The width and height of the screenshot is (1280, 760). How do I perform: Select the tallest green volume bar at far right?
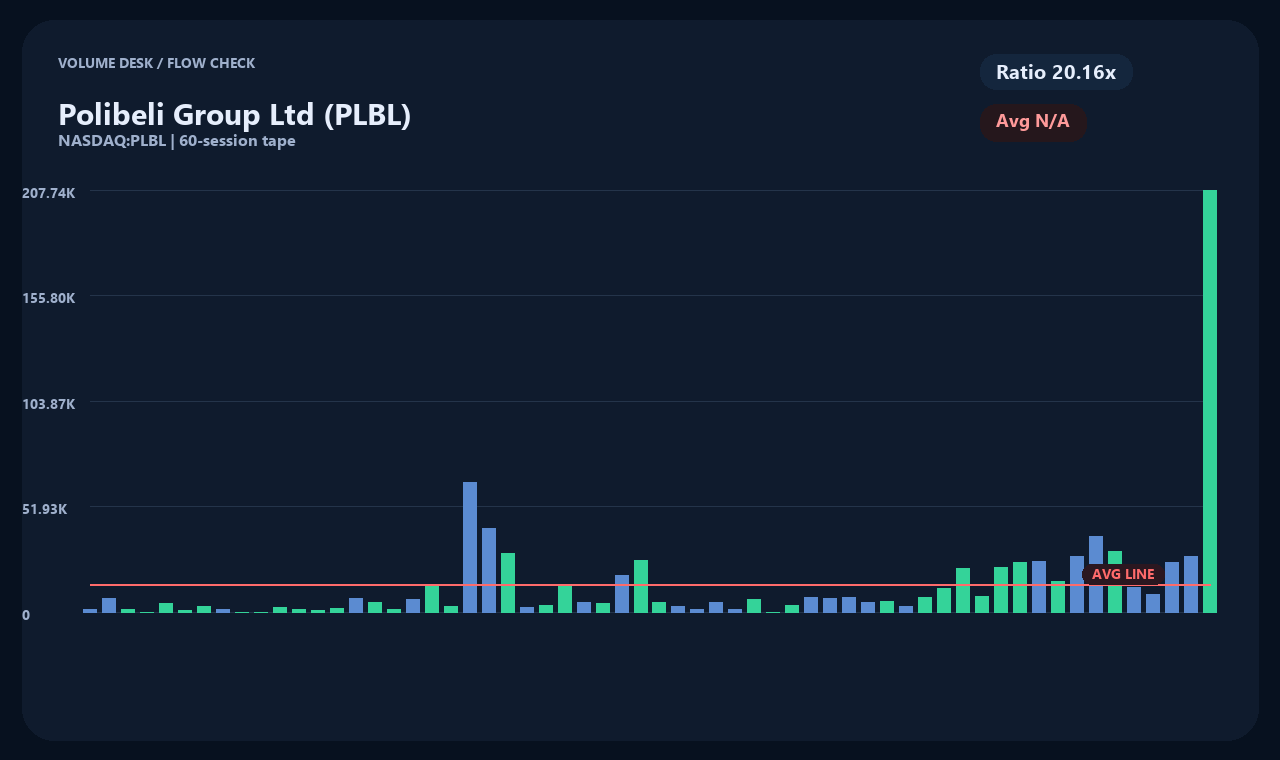[x=1210, y=401]
